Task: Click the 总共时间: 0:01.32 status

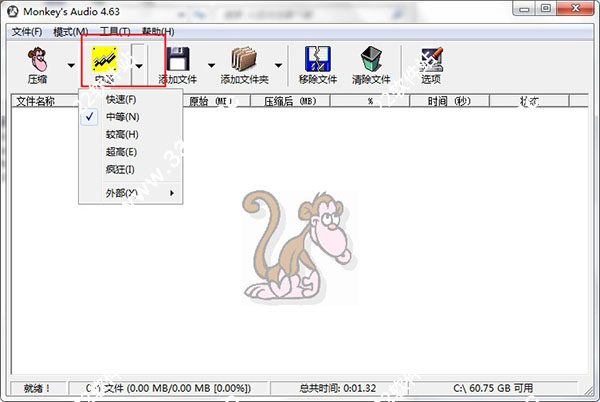Action: pos(338,388)
